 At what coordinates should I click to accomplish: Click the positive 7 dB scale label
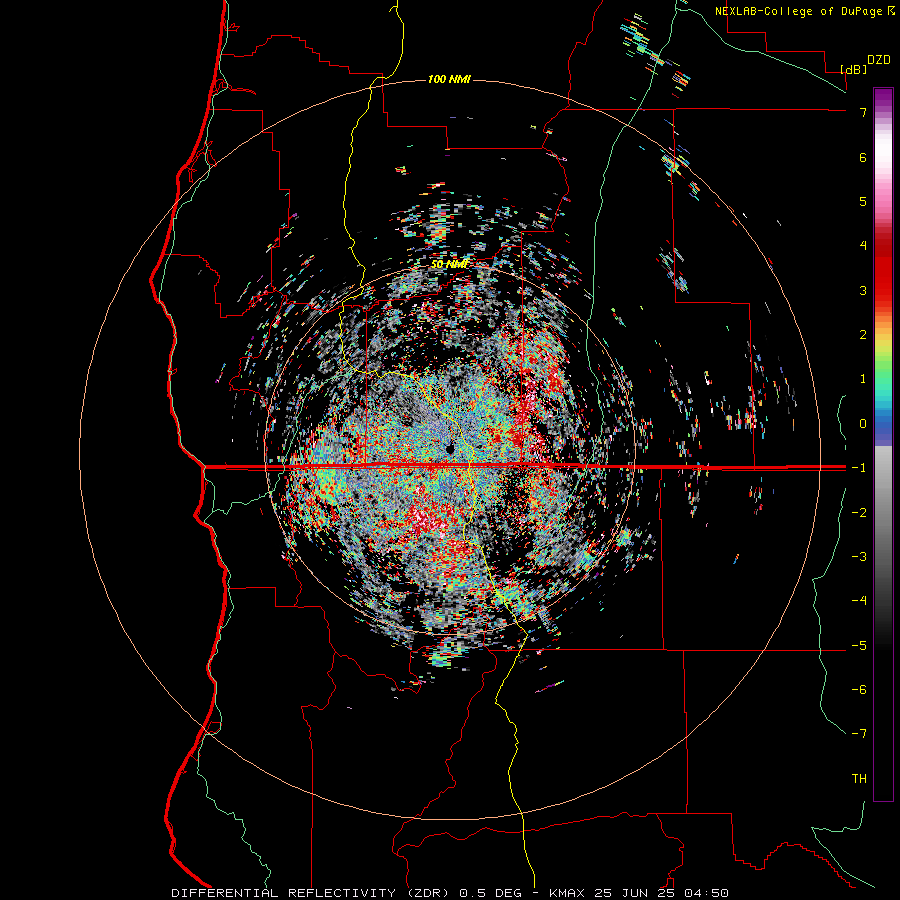click(863, 112)
